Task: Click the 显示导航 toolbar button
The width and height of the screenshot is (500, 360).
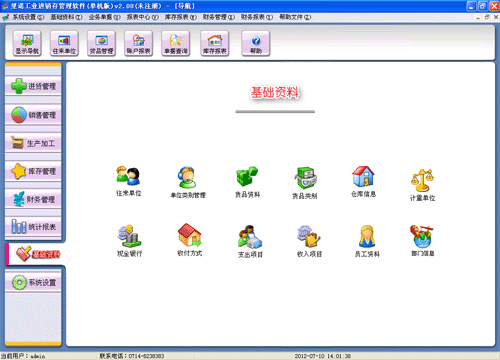Action: (27, 43)
